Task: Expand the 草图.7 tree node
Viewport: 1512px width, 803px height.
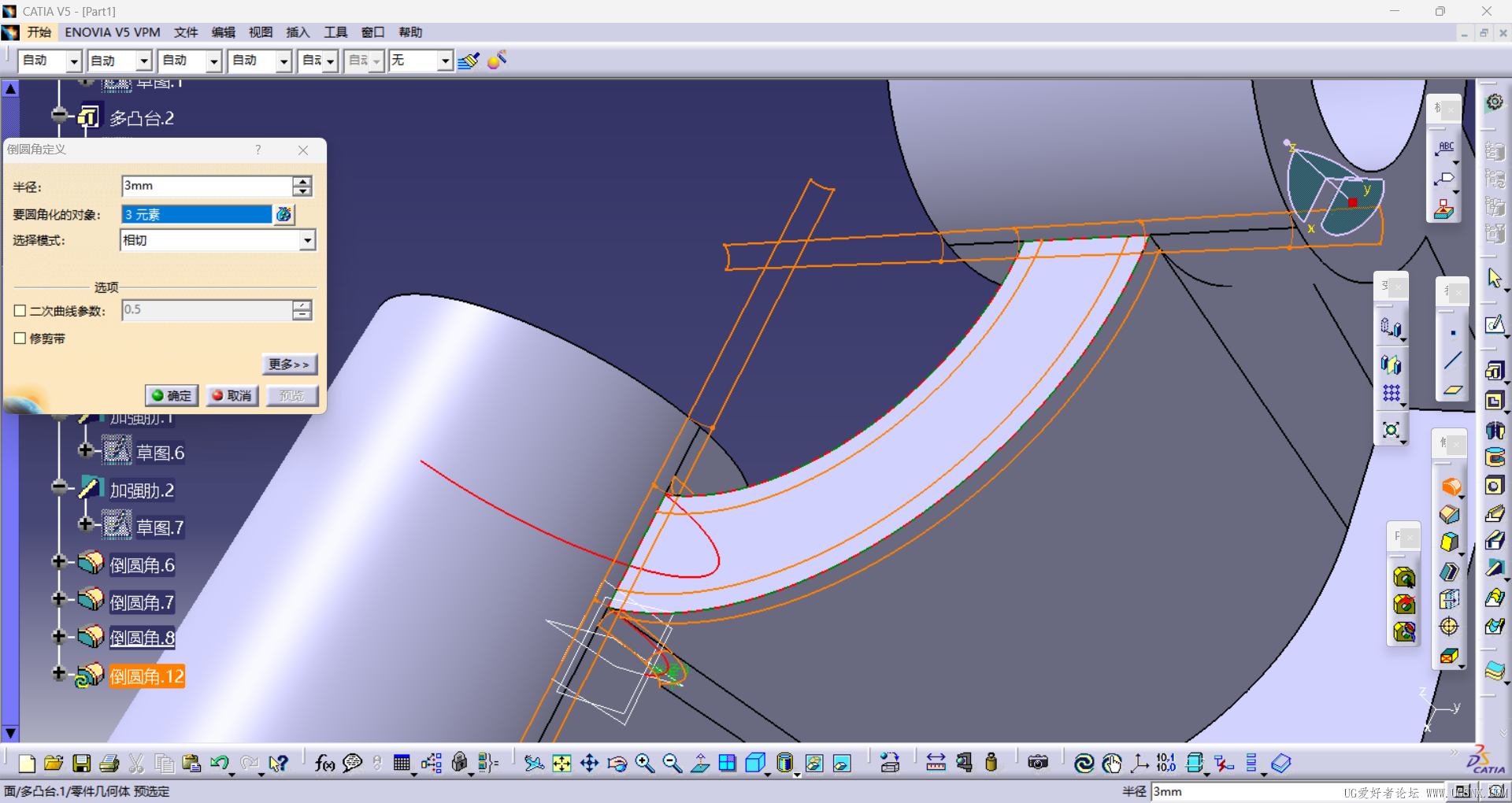Action: 85,524
